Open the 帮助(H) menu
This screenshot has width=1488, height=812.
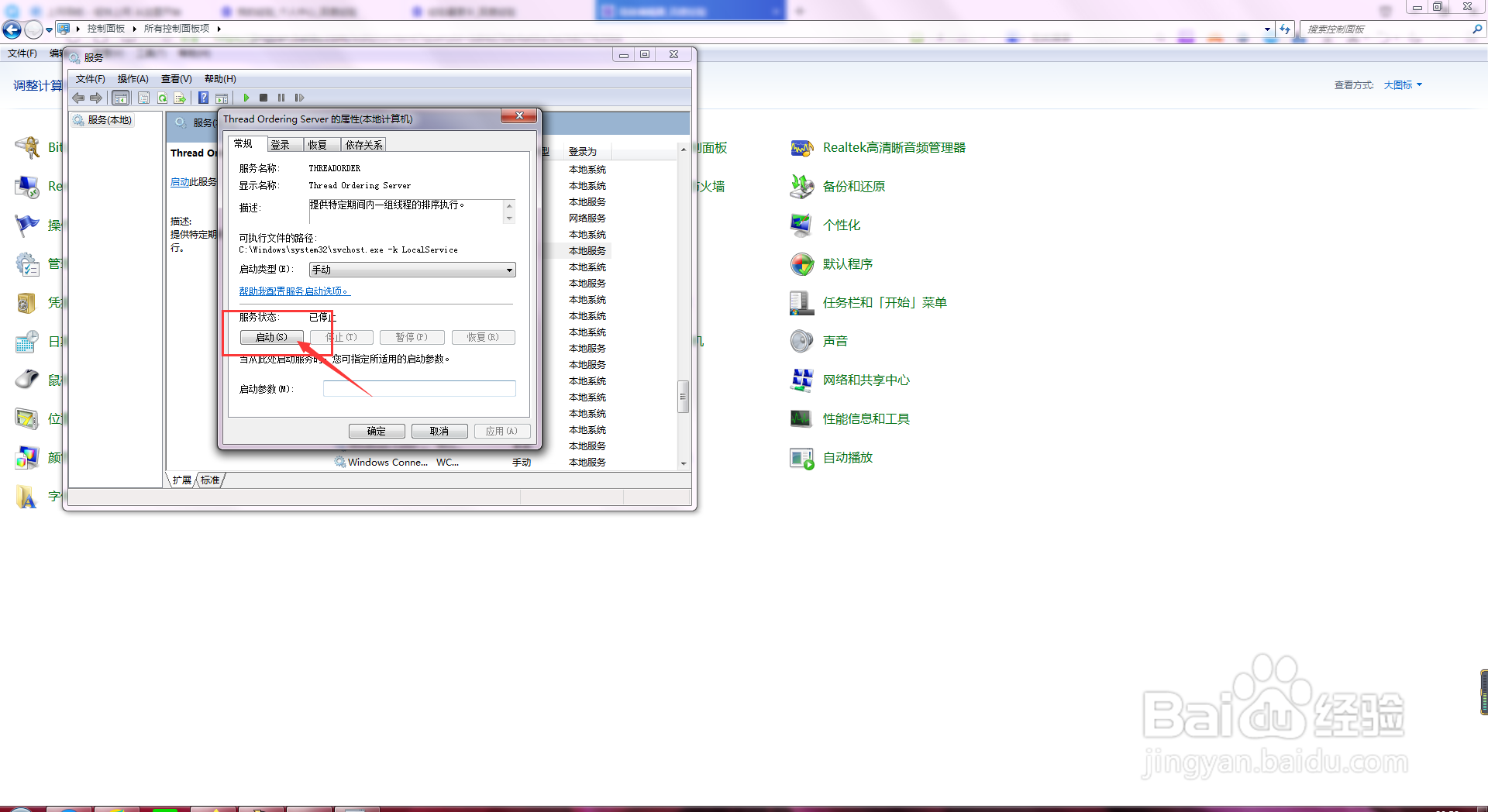tap(220, 79)
